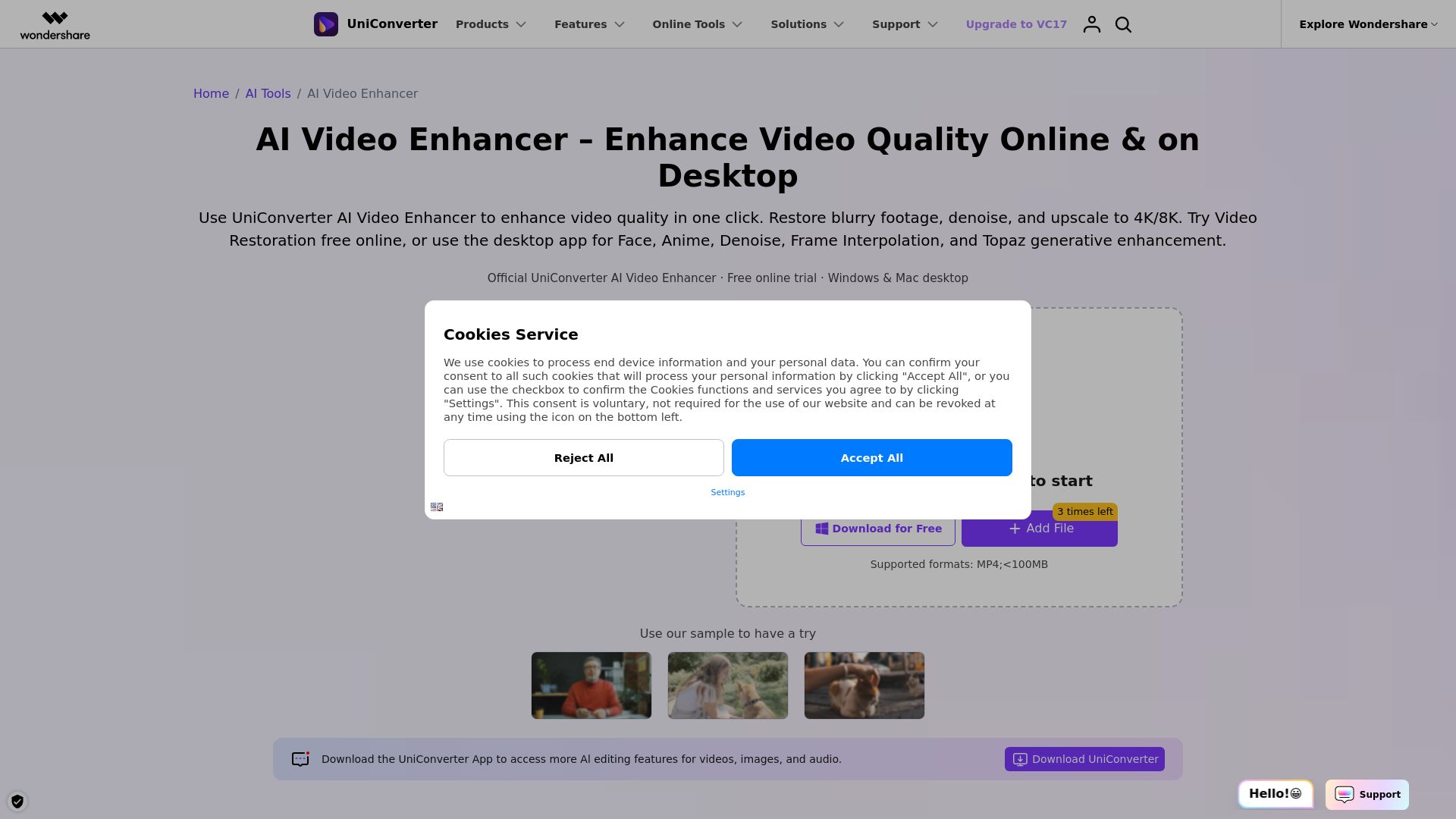
Task: Click Reject All cookies button
Action: click(583, 457)
